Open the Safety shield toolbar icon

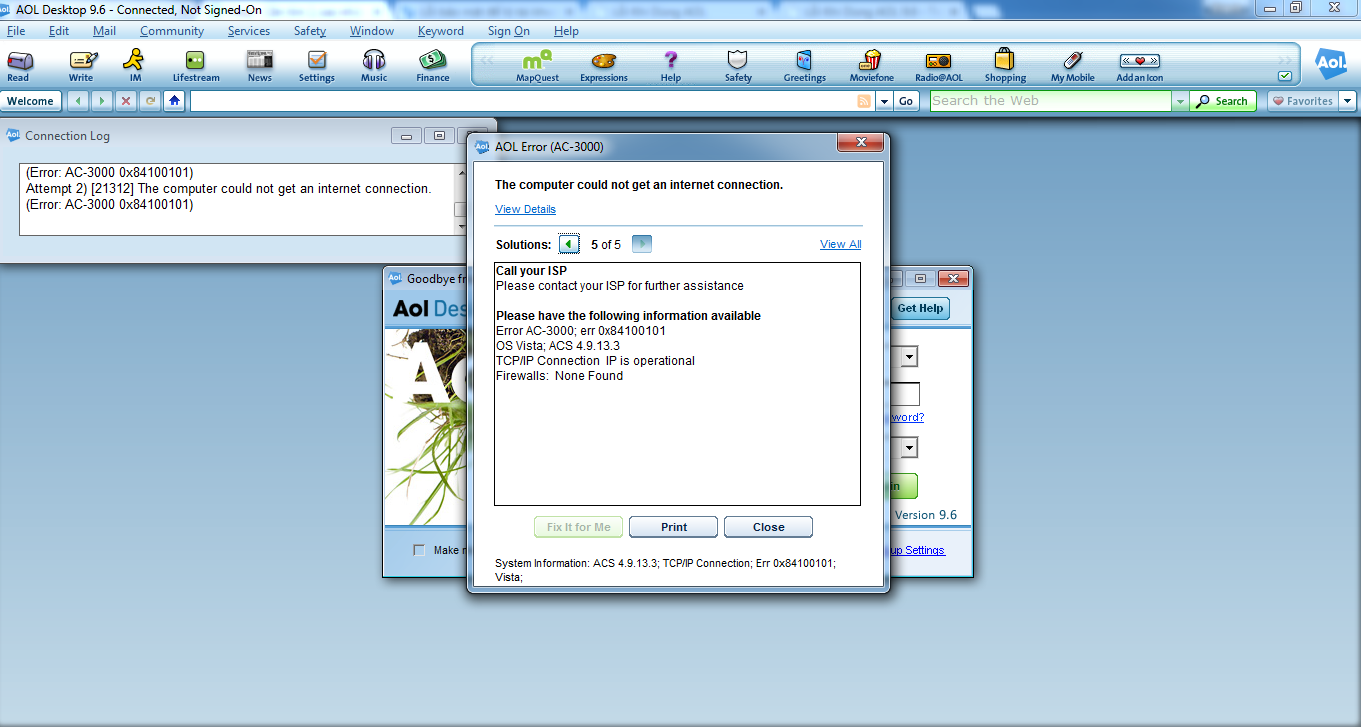point(738,66)
